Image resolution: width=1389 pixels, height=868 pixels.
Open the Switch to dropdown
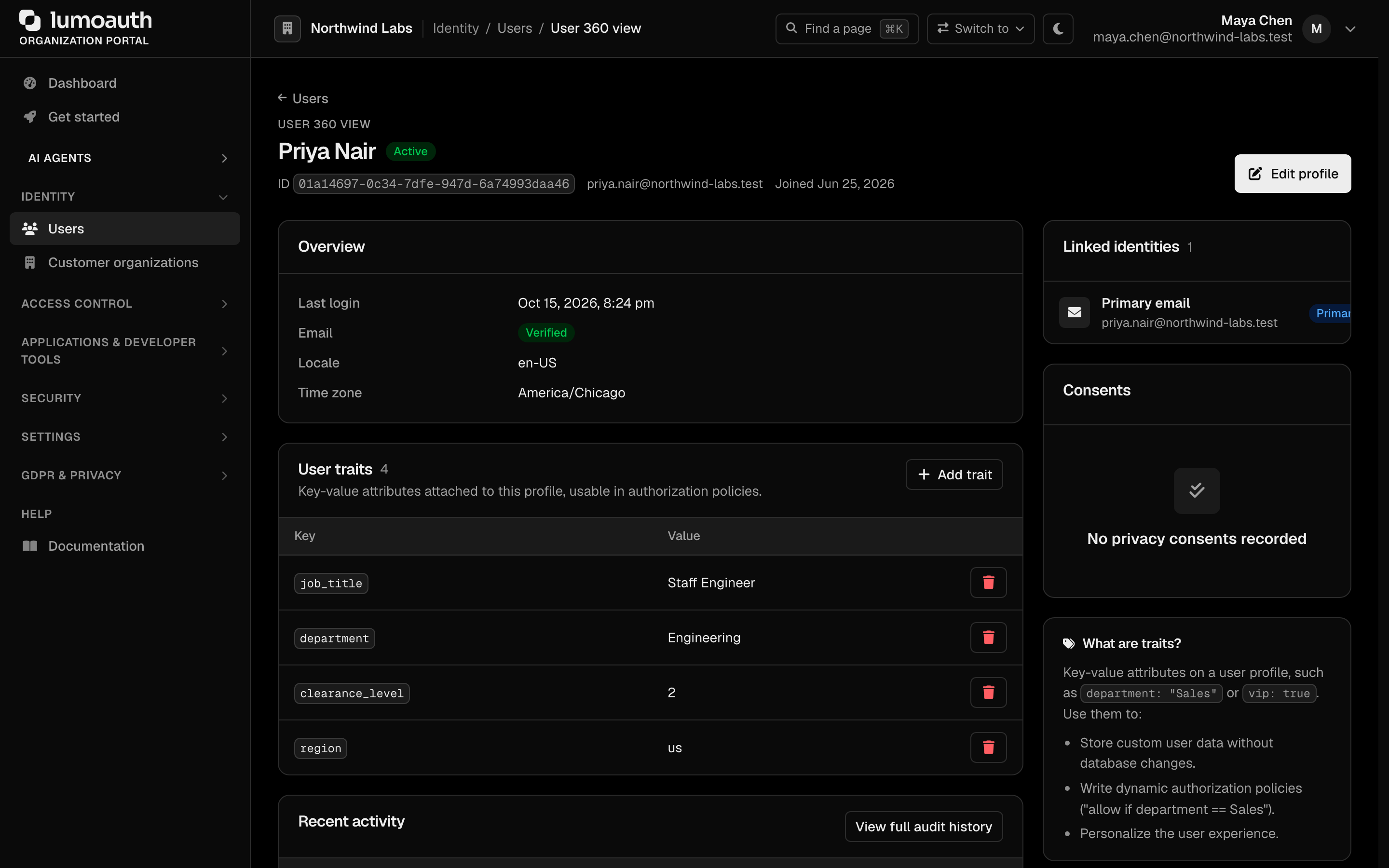click(980, 29)
